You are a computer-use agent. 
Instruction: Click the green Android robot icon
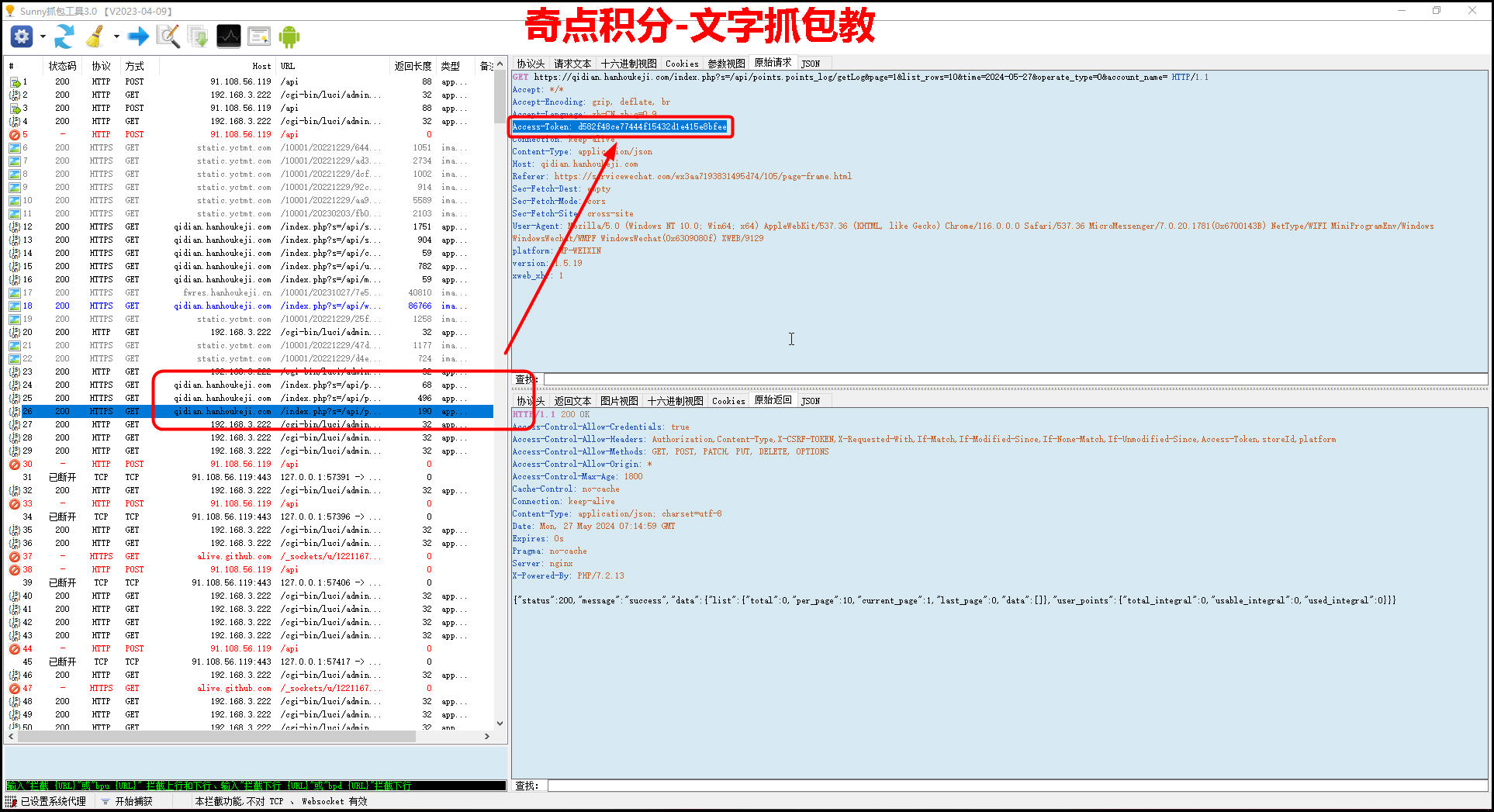[289, 36]
